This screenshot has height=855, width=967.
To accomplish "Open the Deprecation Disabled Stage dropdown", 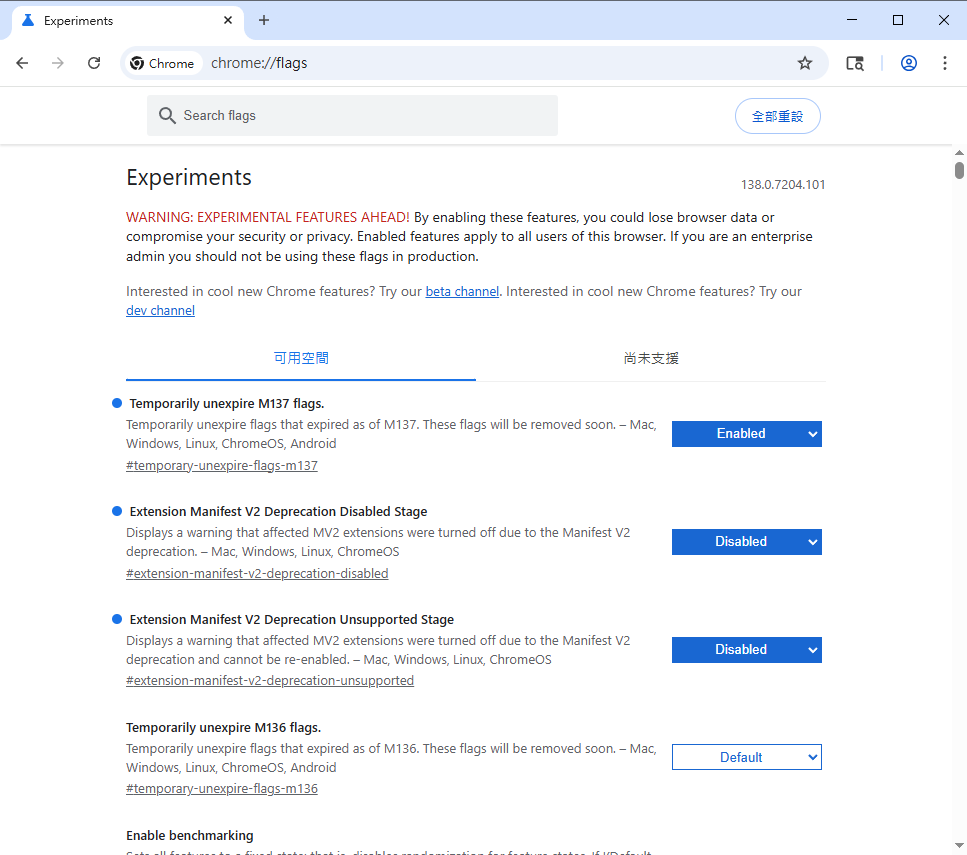I will click(746, 542).
